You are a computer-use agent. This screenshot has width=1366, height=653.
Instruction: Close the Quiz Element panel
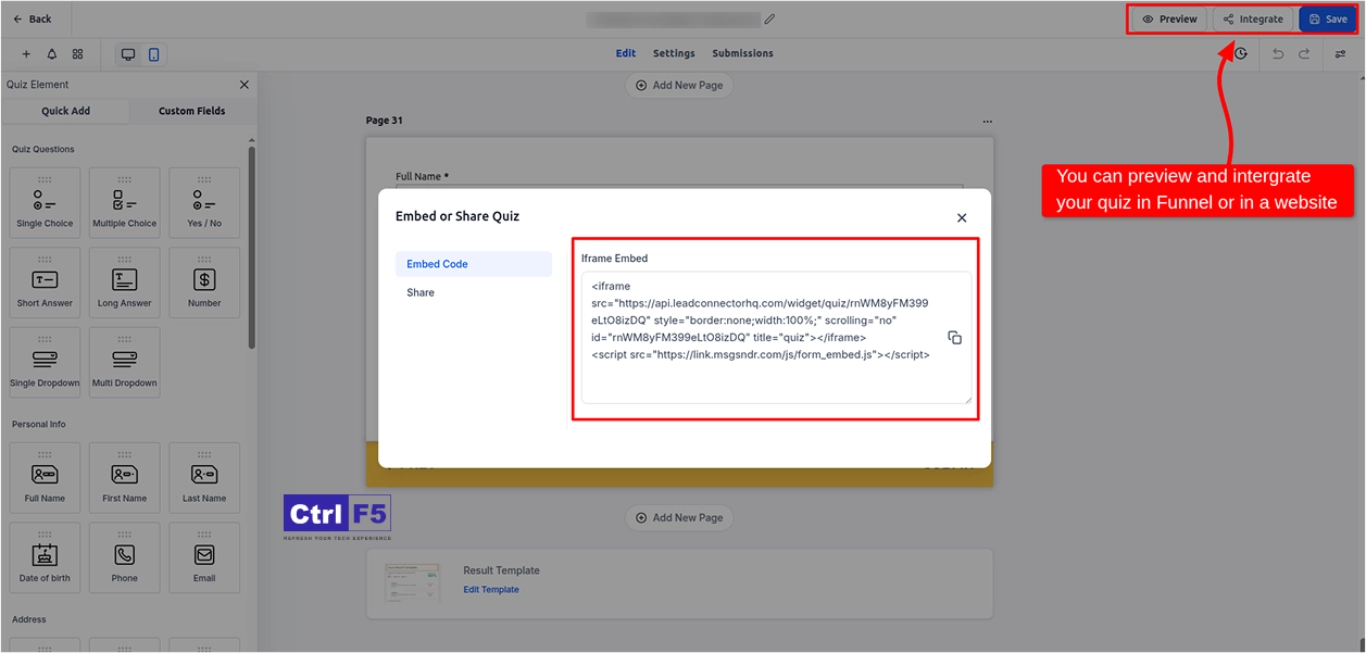pos(244,85)
